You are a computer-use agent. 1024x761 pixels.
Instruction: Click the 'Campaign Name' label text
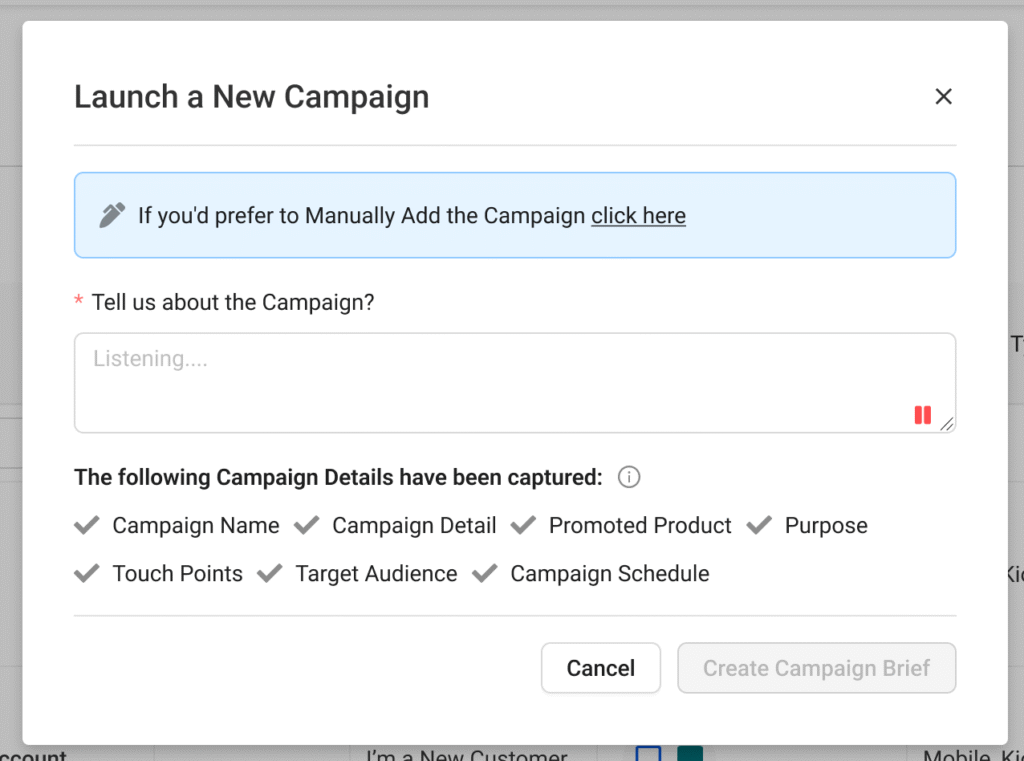tap(196, 525)
